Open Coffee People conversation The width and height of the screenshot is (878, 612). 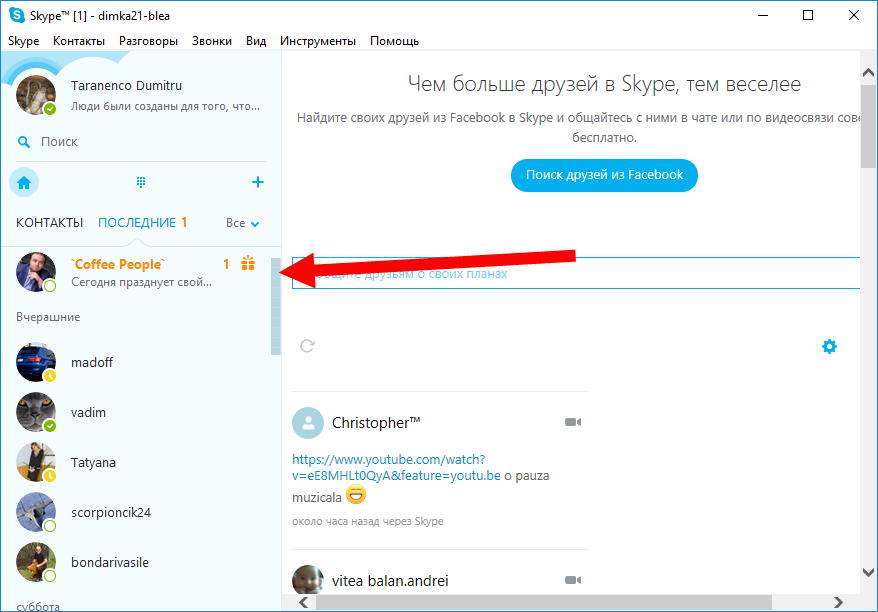click(x=136, y=272)
